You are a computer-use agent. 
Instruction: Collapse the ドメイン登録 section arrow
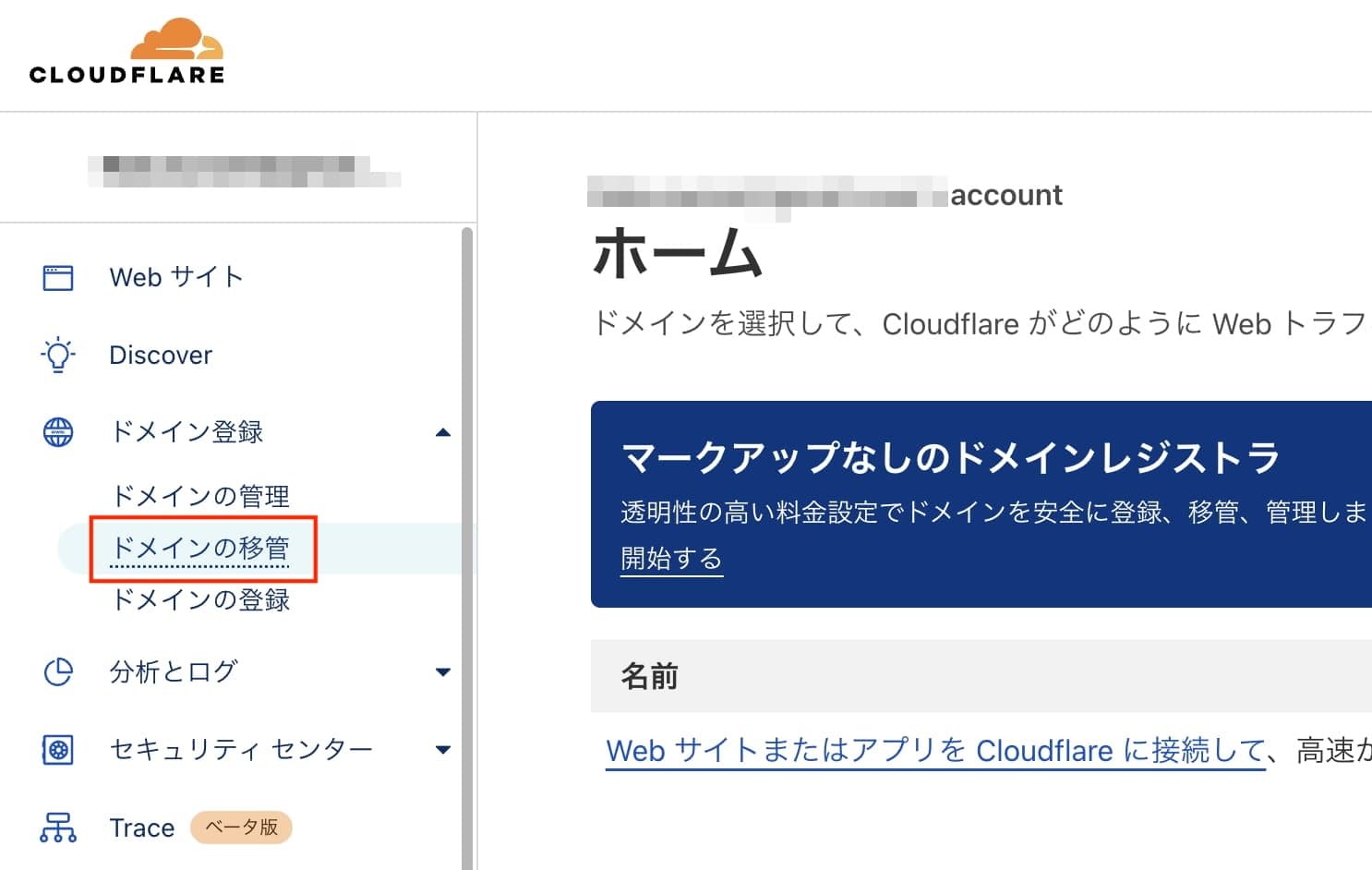point(443,432)
